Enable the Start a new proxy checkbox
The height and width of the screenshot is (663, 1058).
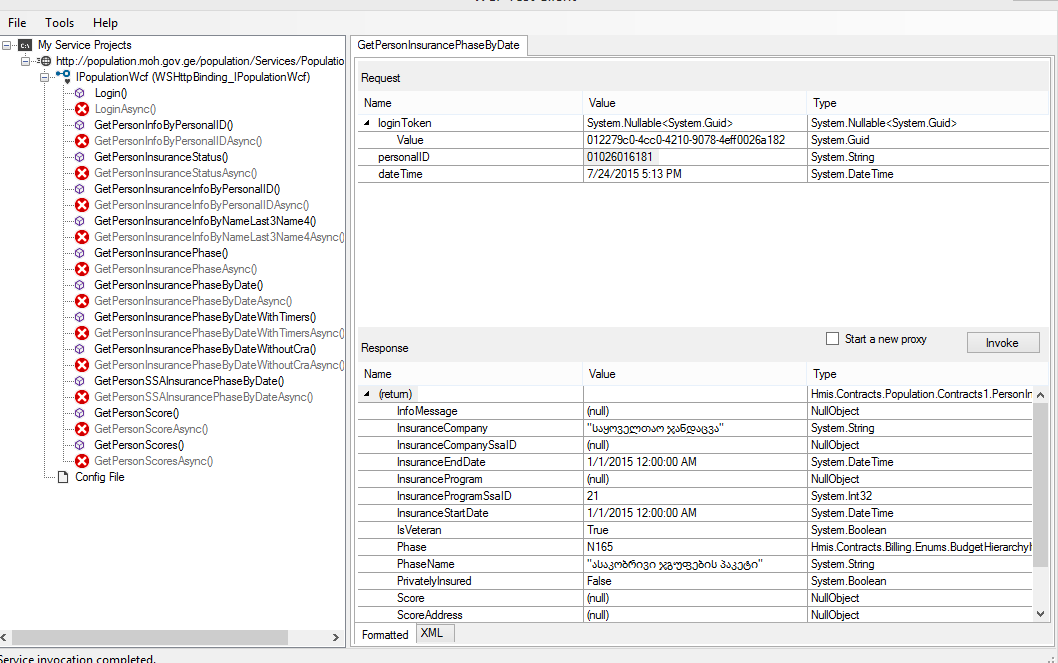coord(832,339)
